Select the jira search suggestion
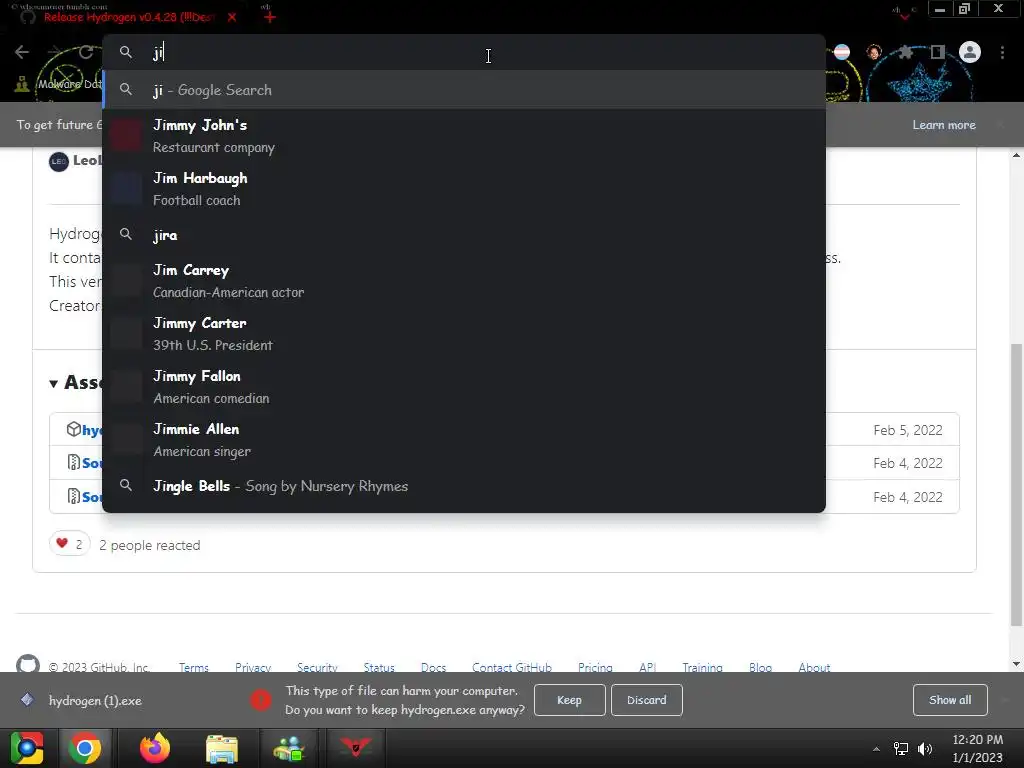The image size is (1024, 768). 464,235
